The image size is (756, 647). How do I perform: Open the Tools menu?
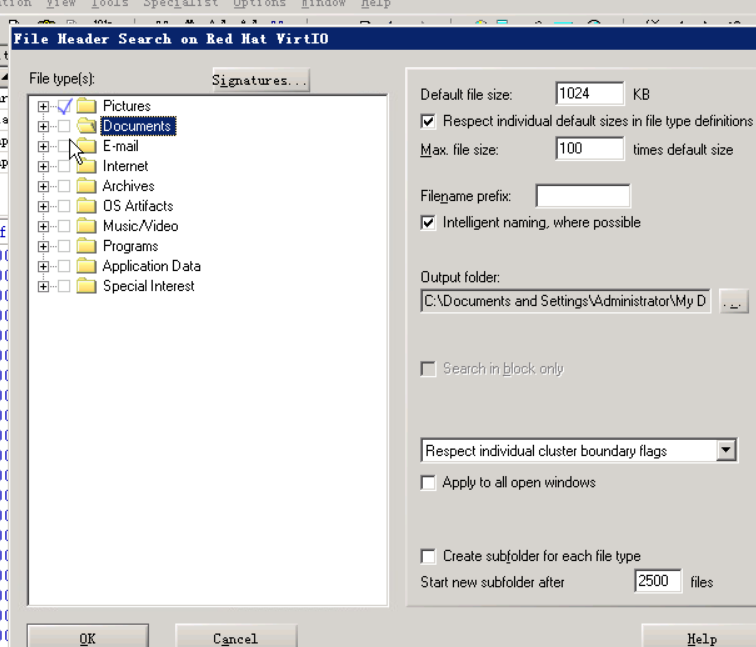109,3
